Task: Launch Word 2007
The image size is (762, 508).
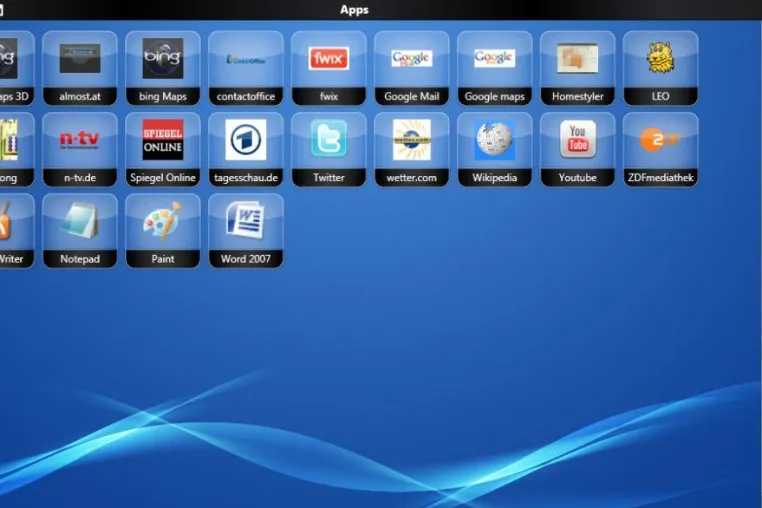Action: [246, 231]
